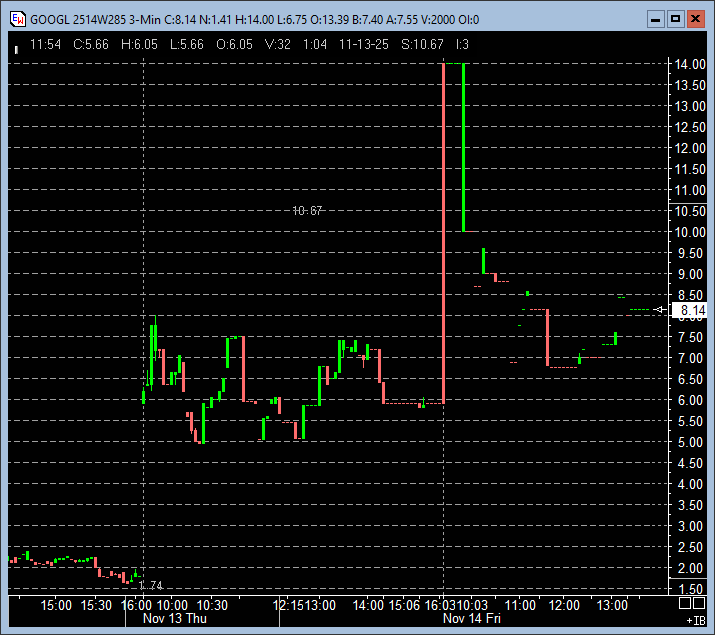Maximize the GOOGL chart window

(675, 19)
